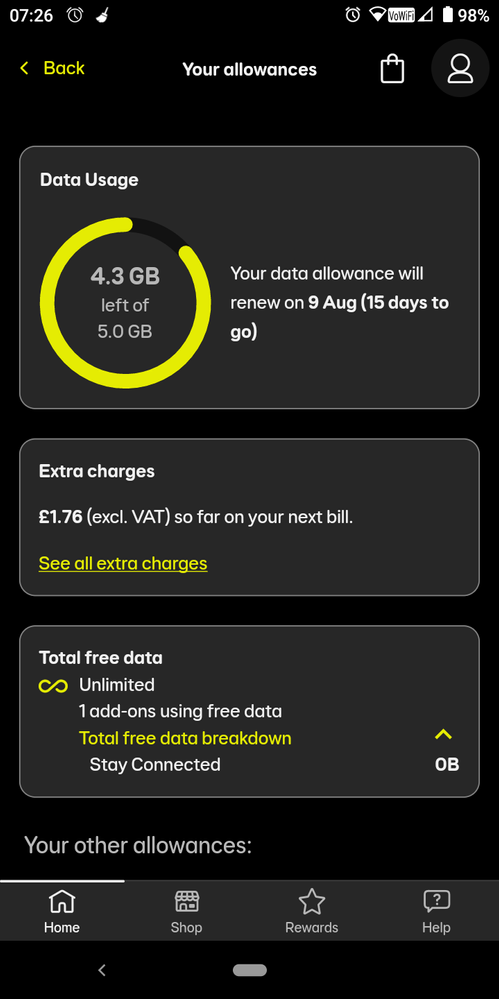
Task: Tap the Rewards star icon
Action: 312,902
